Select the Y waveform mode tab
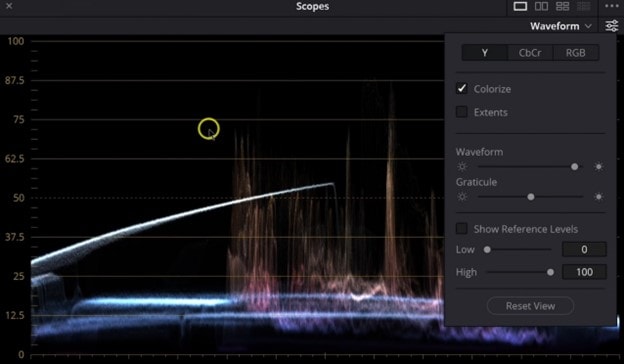Image resolution: width=624 pixels, height=364 pixels. click(485, 53)
